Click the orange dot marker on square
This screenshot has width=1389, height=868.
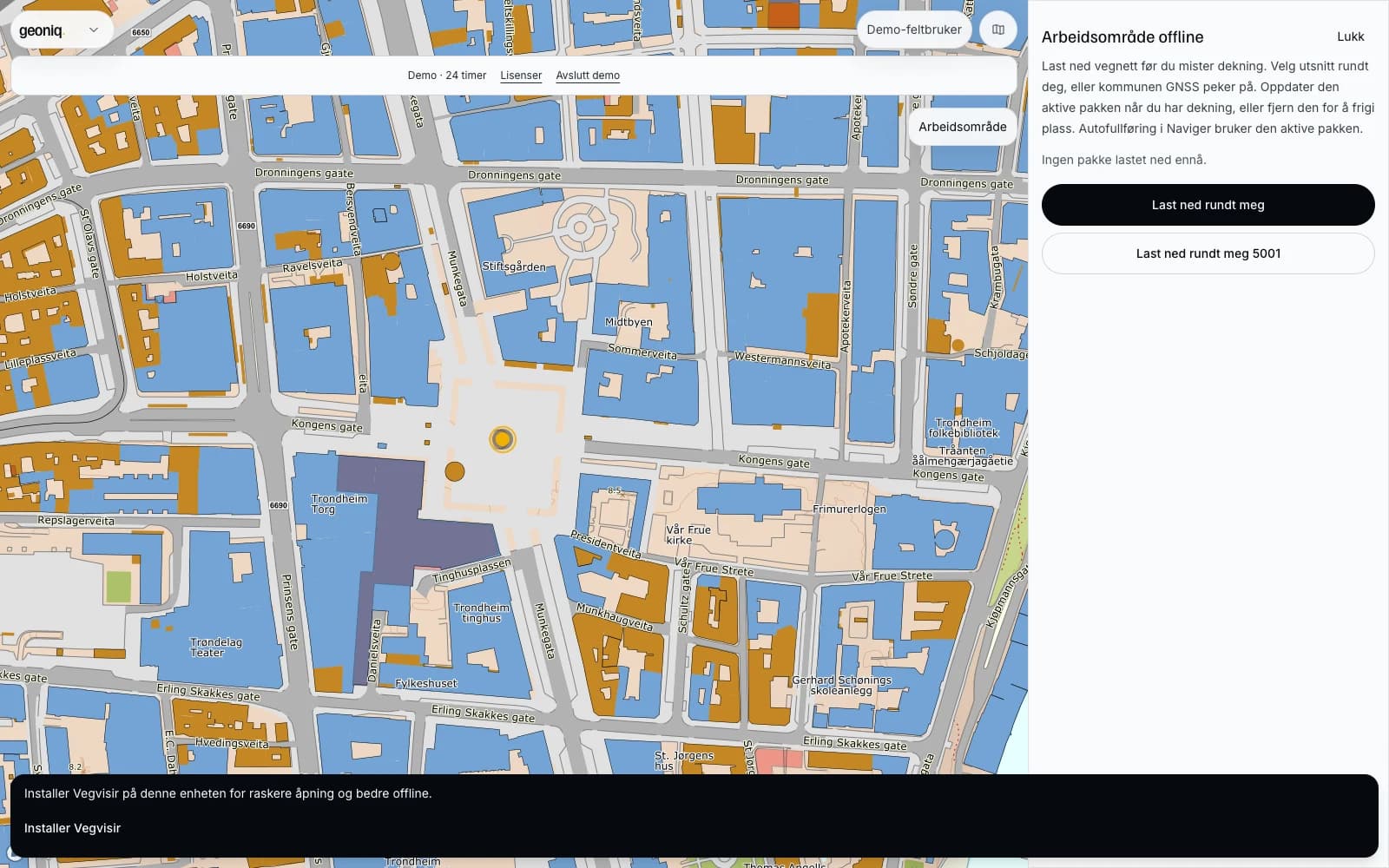coord(454,471)
